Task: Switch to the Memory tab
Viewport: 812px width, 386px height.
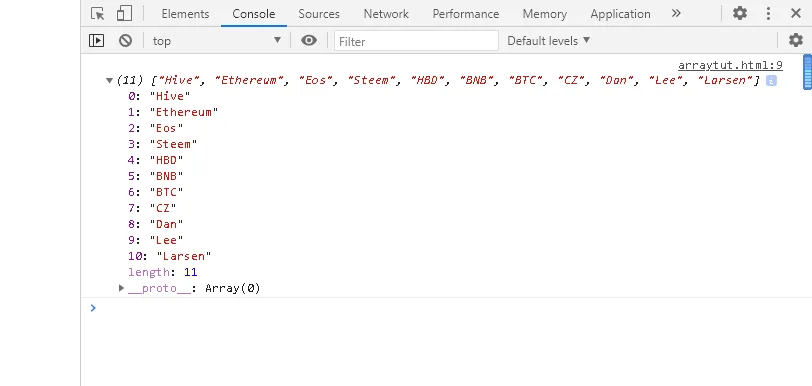Action: pos(545,14)
